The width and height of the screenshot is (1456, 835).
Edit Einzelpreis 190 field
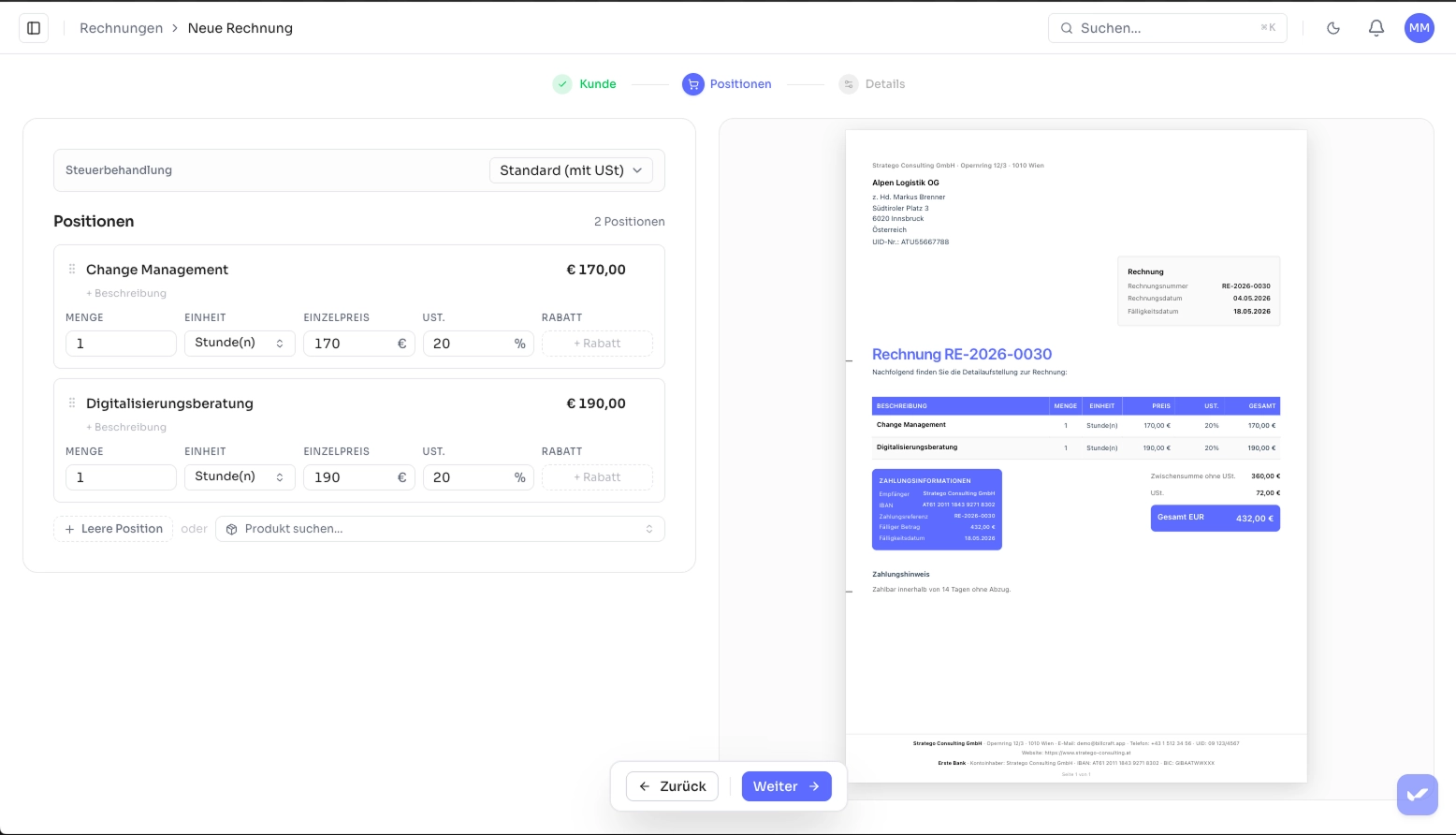point(358,477)
